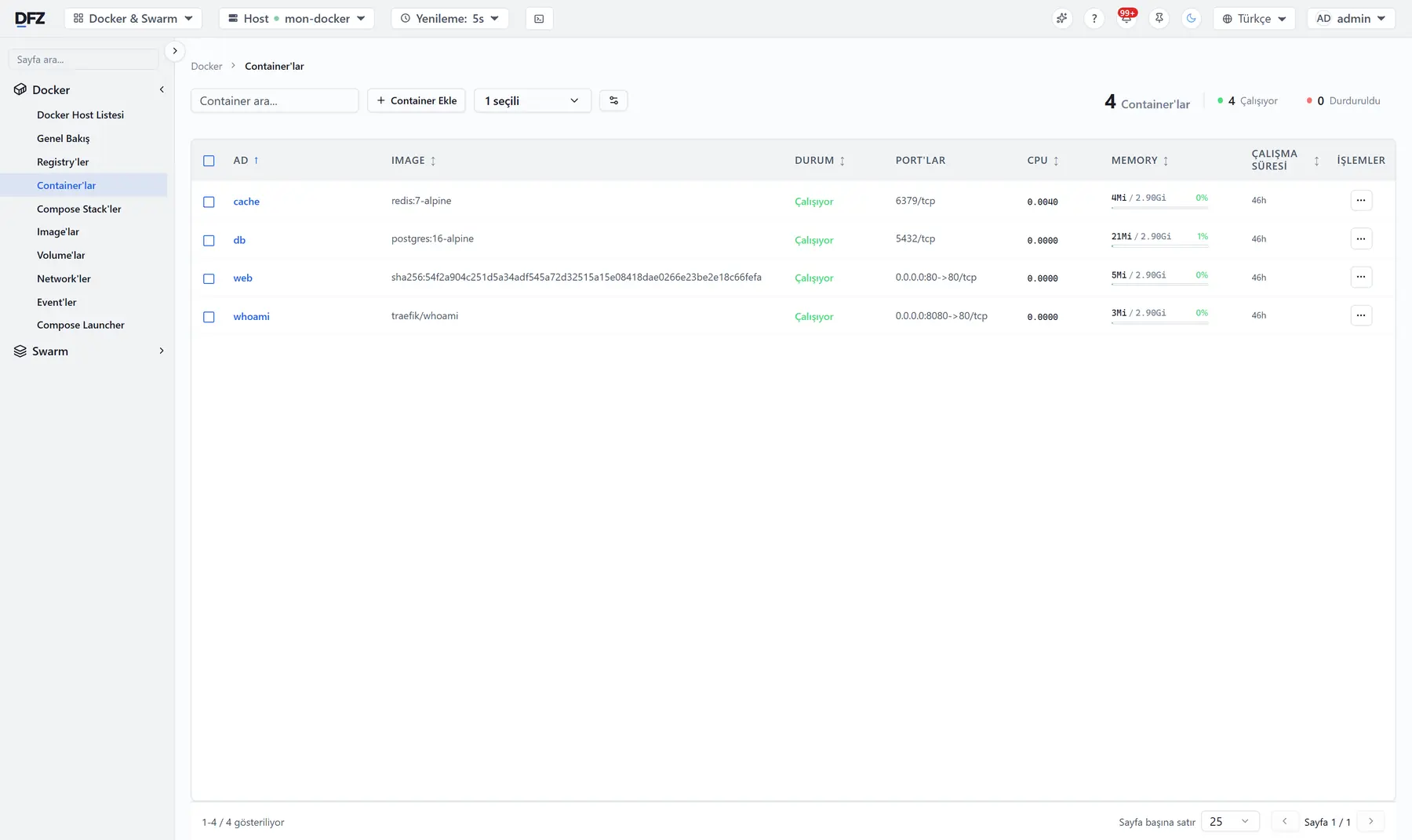1412x840 pixels.
Task: Check the db container checkbox
Action: coord(209,240)
